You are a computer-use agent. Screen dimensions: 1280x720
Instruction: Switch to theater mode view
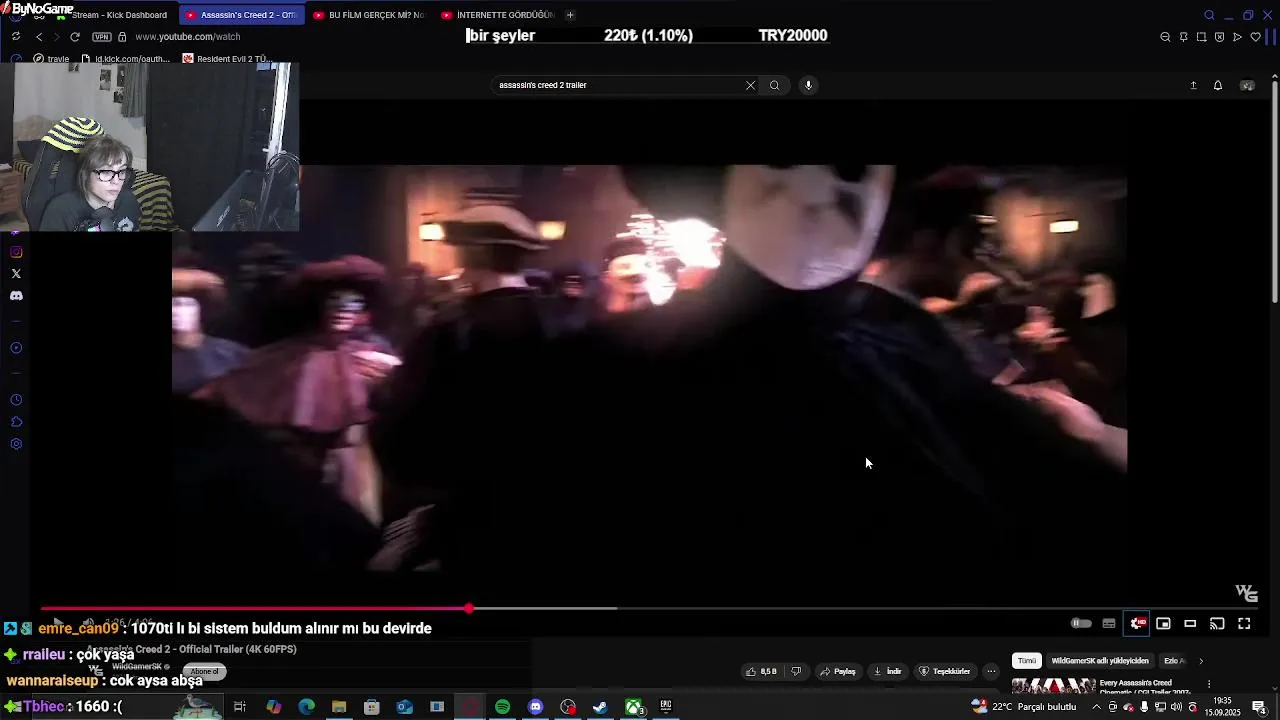(x=1190, y=624)
